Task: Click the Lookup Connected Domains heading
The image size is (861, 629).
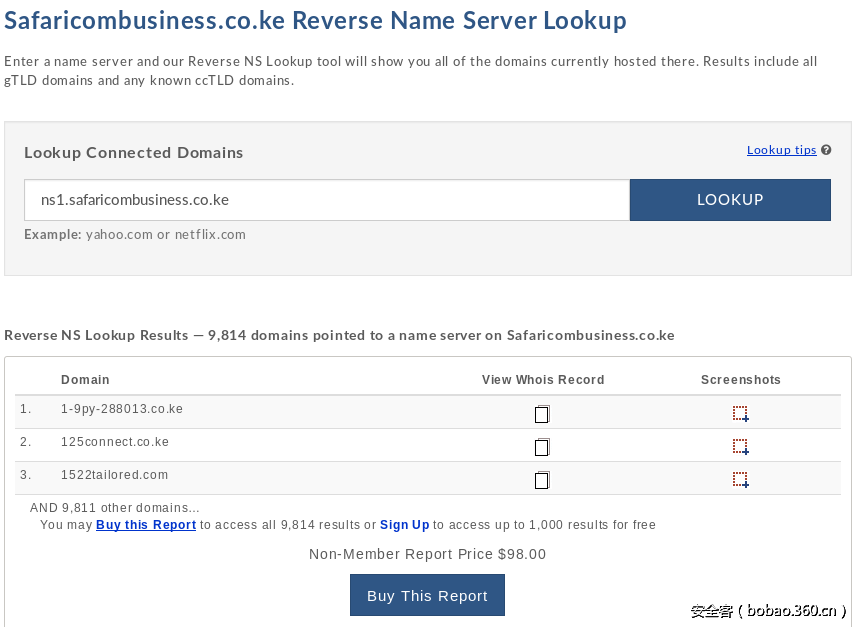Action: tap(133, 153)
